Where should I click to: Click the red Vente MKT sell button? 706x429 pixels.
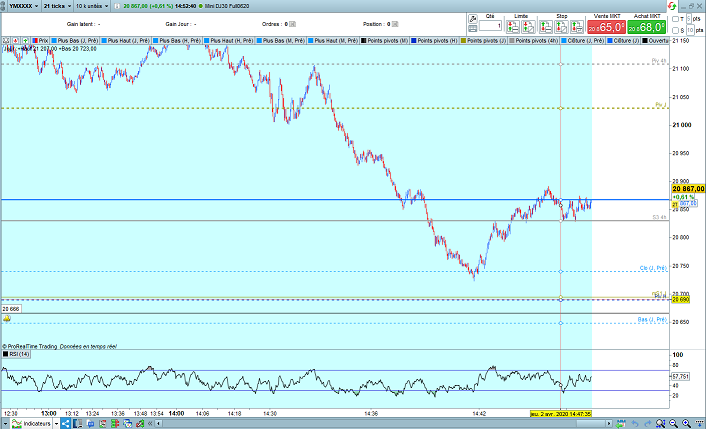click(606, 27)
